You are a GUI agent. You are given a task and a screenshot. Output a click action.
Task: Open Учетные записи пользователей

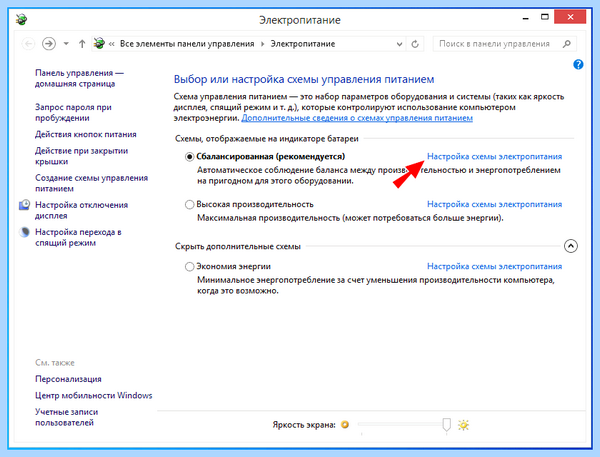click(67, 417)
